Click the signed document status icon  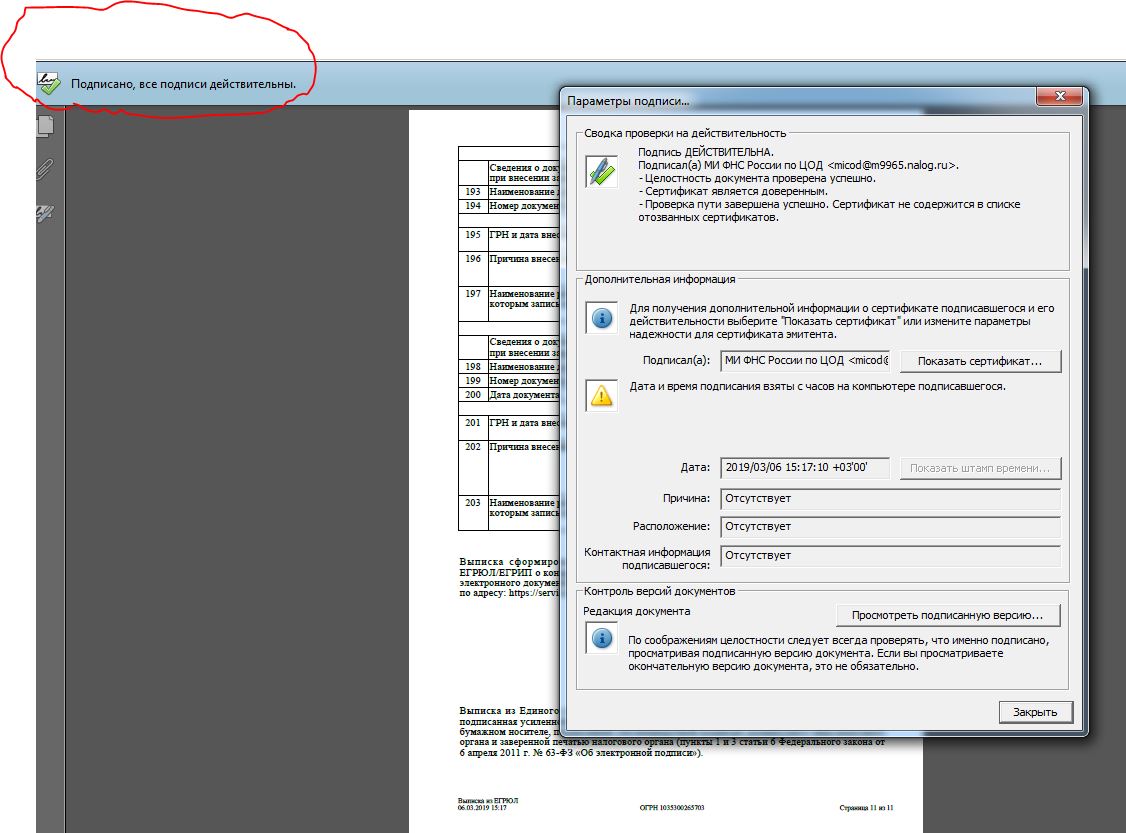coord(48,85)
